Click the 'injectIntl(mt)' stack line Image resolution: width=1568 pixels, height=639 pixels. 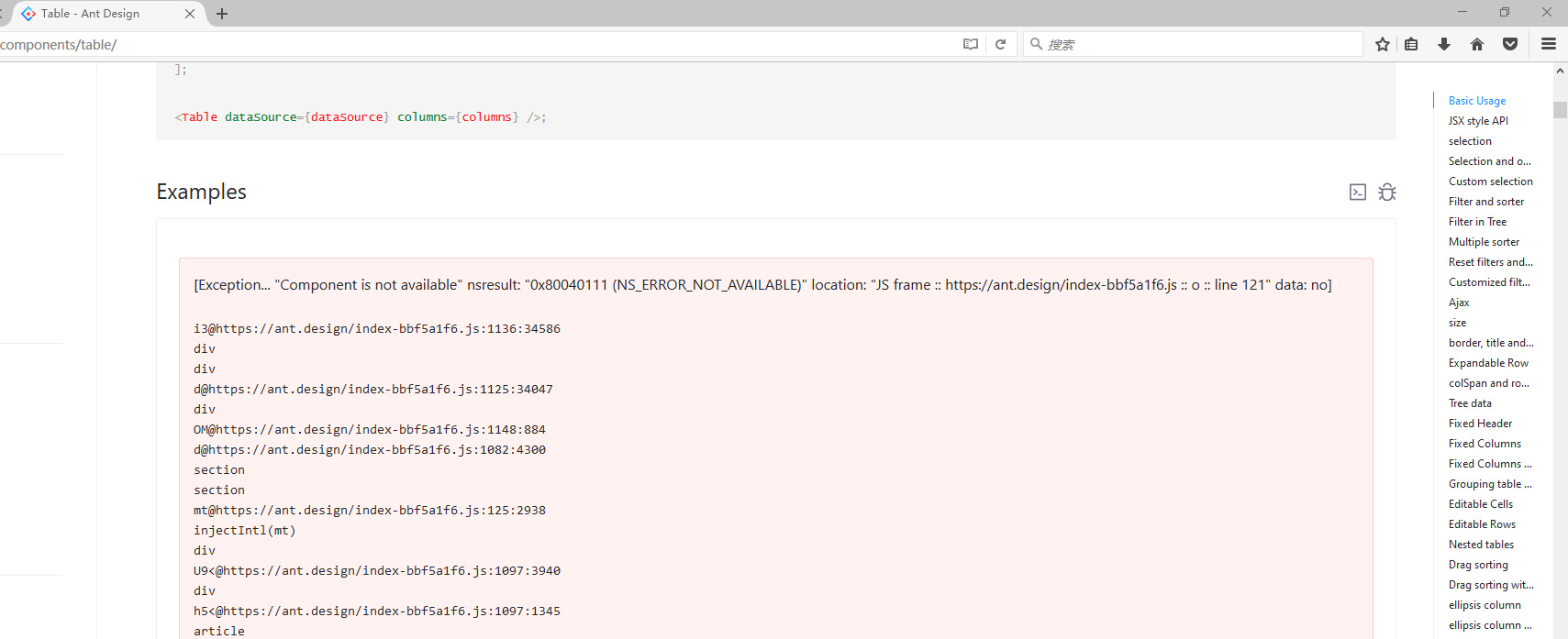tap(244, 530)
